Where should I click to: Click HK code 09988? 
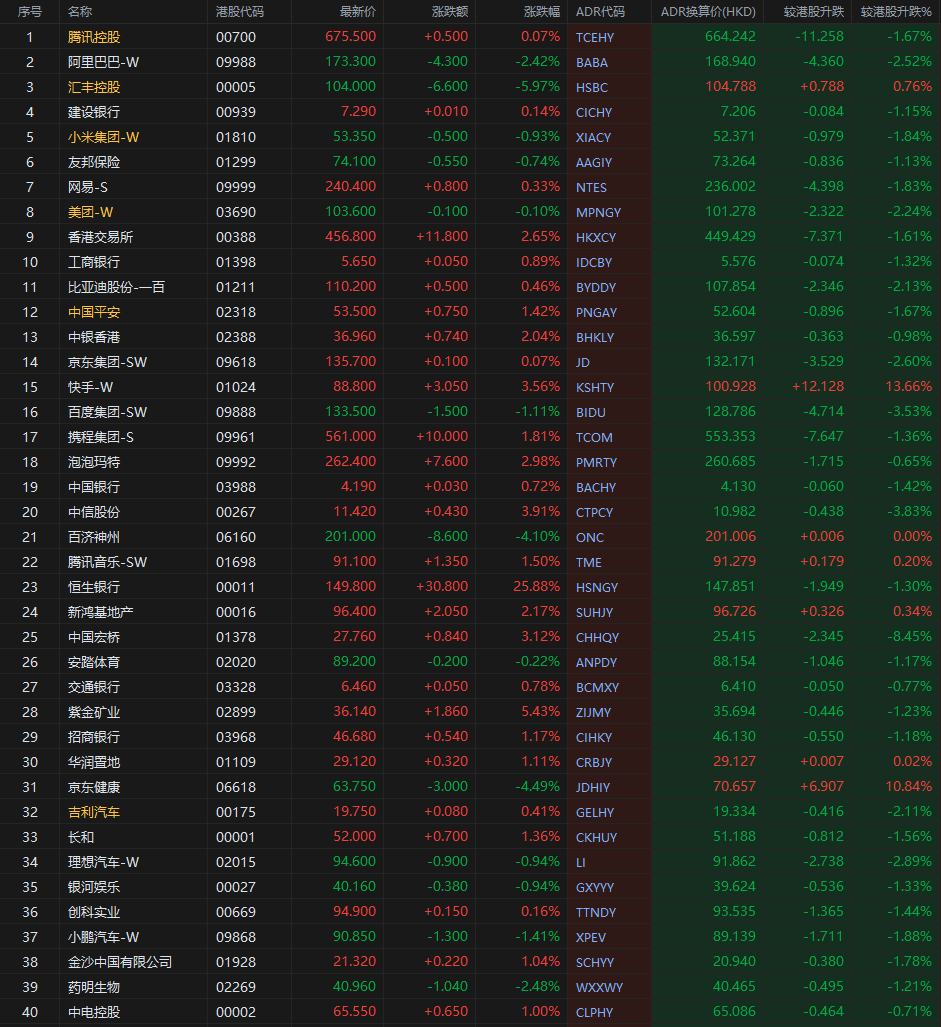[236, 62]
